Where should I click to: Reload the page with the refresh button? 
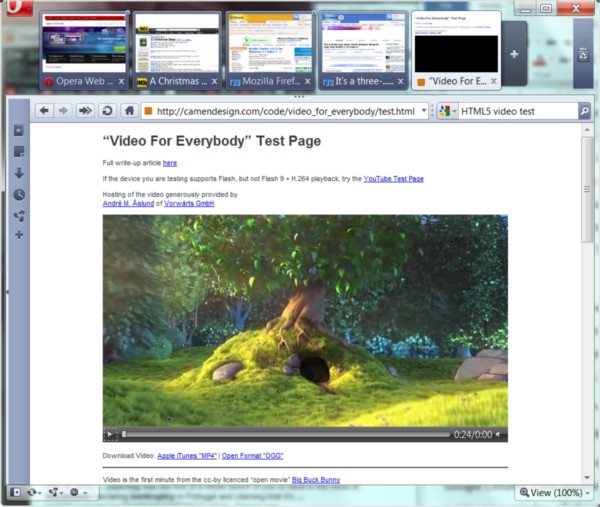[108, 111]
